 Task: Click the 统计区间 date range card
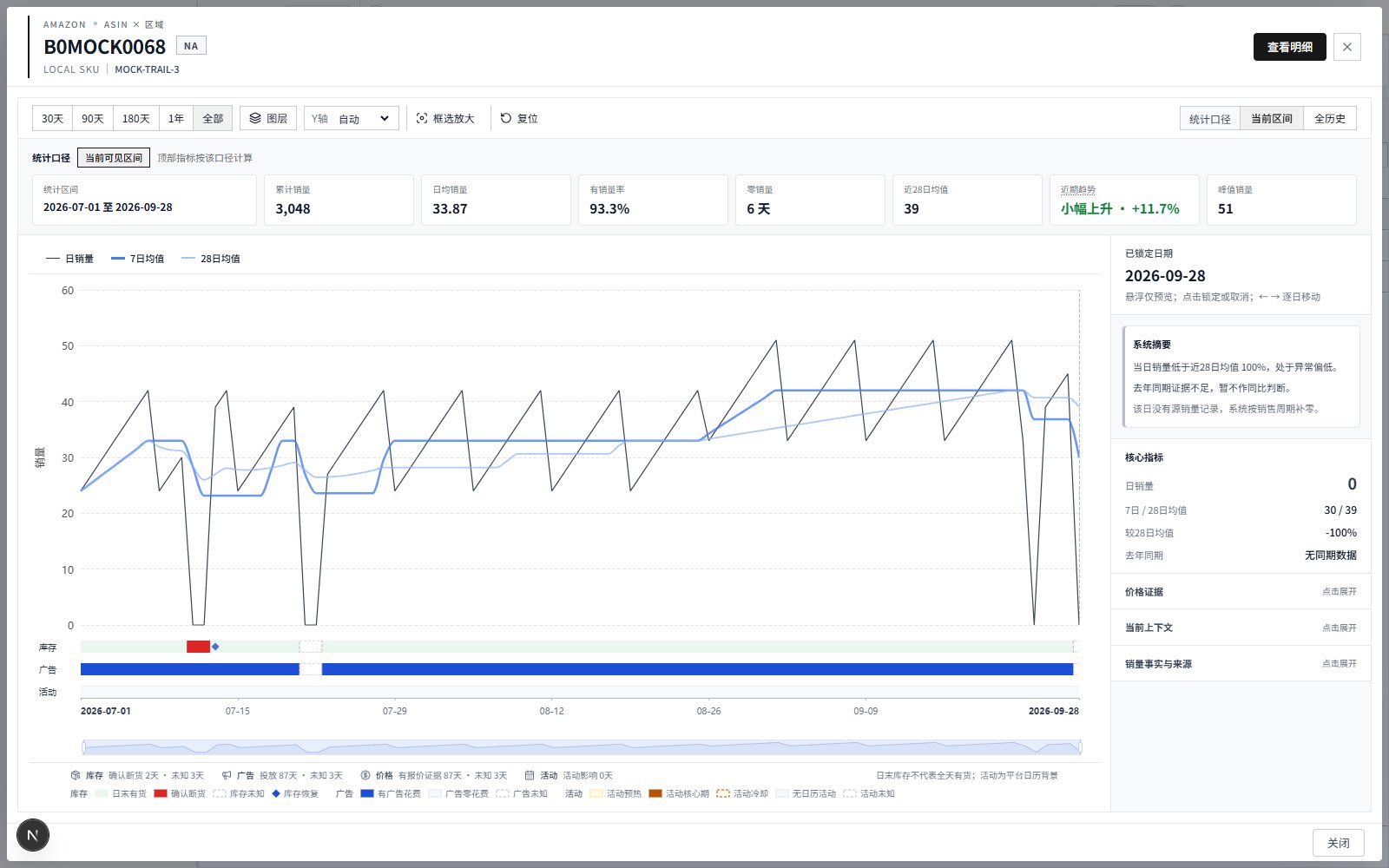pyautogui.click(x=144, y=200)
